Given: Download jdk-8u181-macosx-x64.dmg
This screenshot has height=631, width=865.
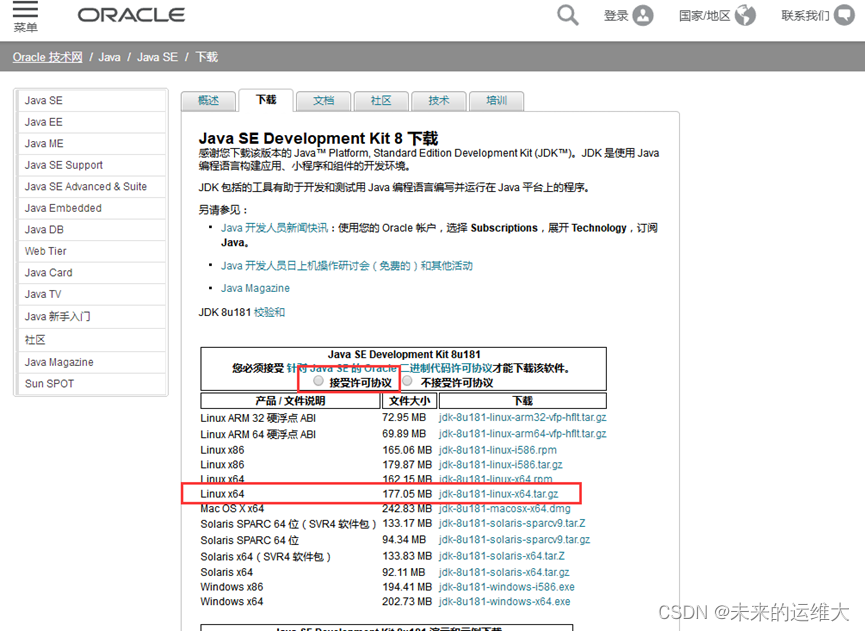Looking at the screenshot, I should pos(504,509).
